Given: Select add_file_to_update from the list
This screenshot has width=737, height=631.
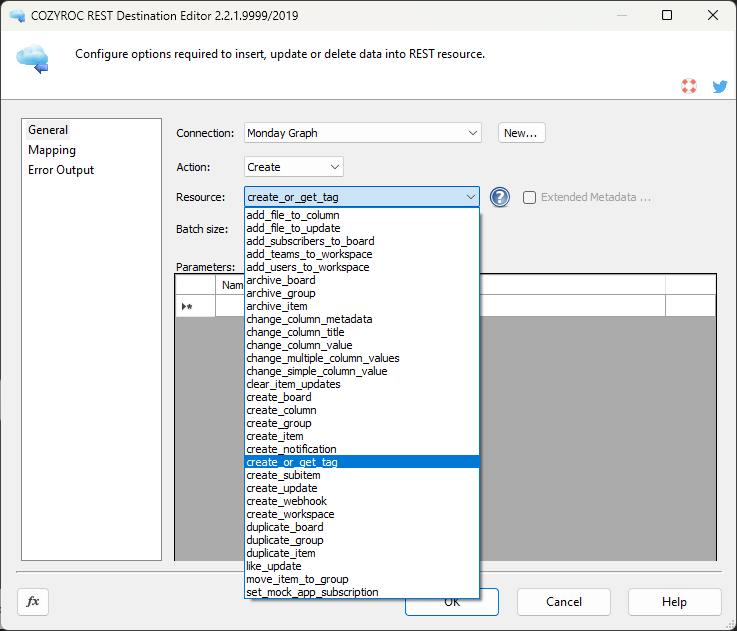Looking at the screenshot, I should coord(362,229).
